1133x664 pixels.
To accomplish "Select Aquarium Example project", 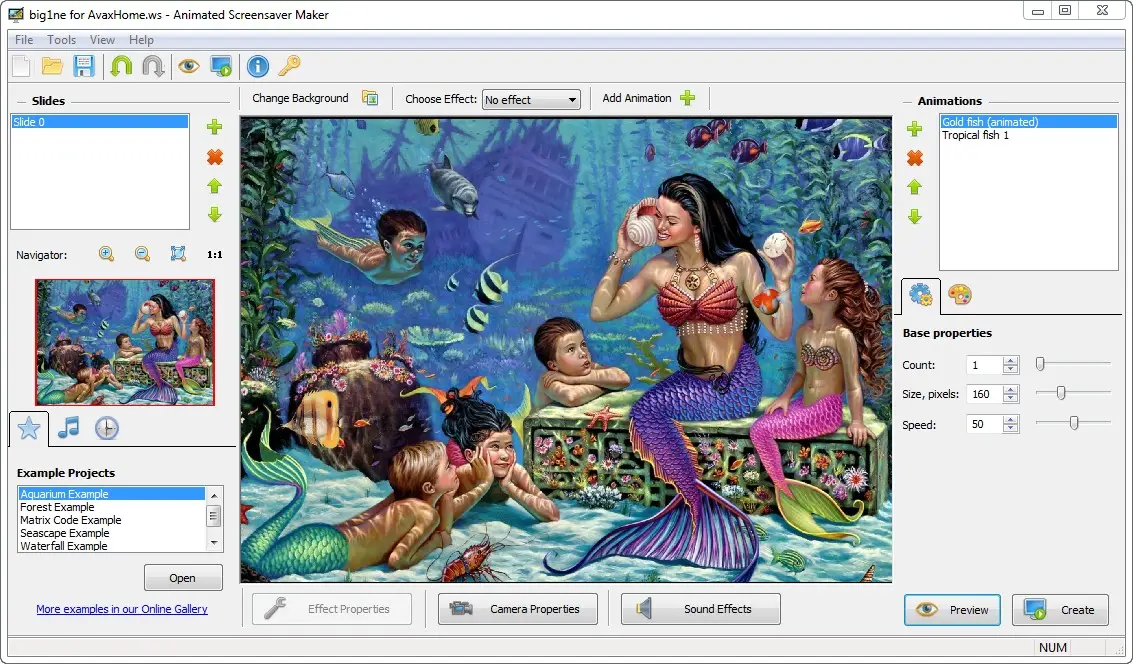I will [112, 493].
